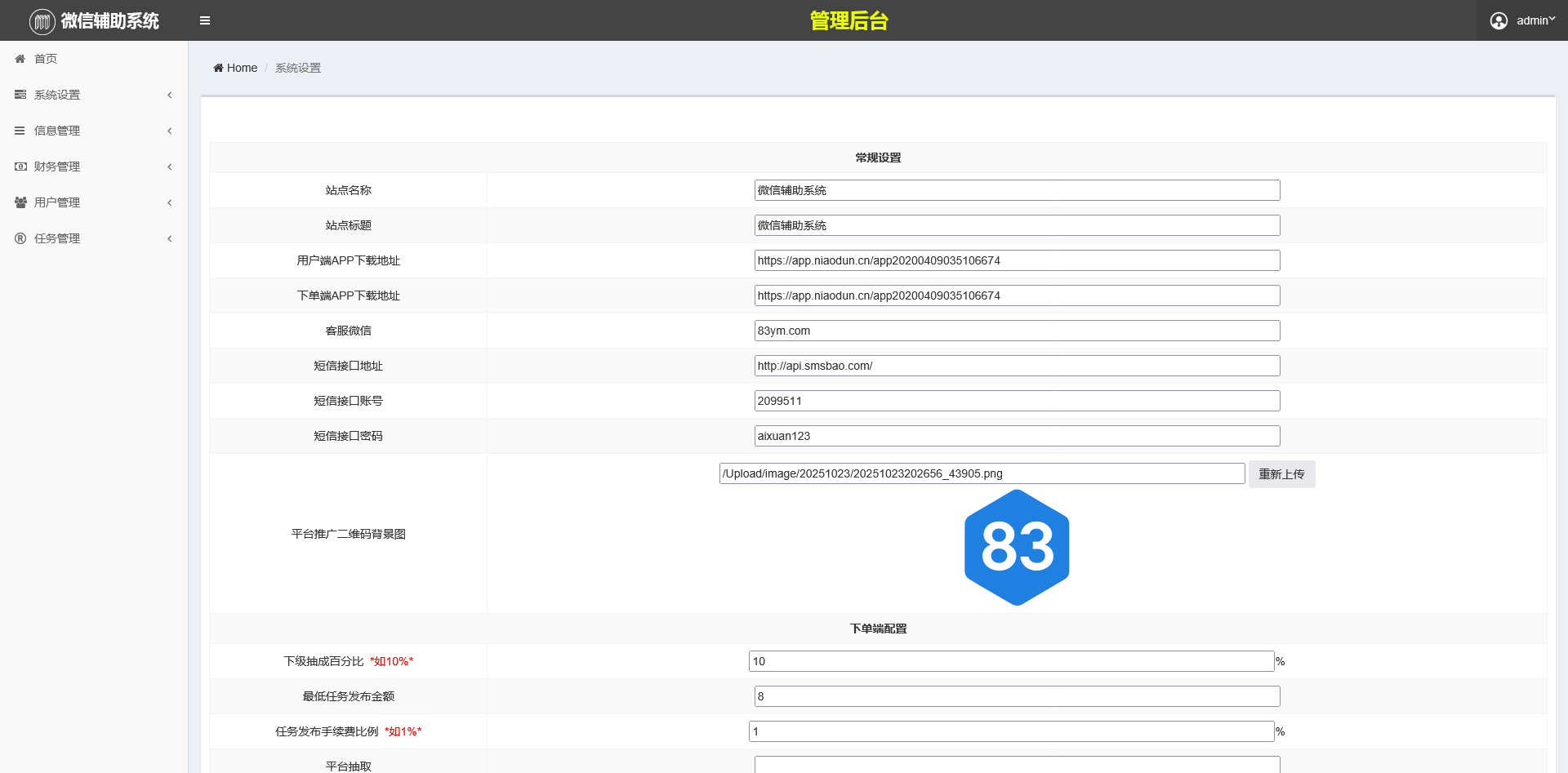Click the 财务管理 money icon
The width and height of the screenshot is (1568, 773).
coord(20,167)
